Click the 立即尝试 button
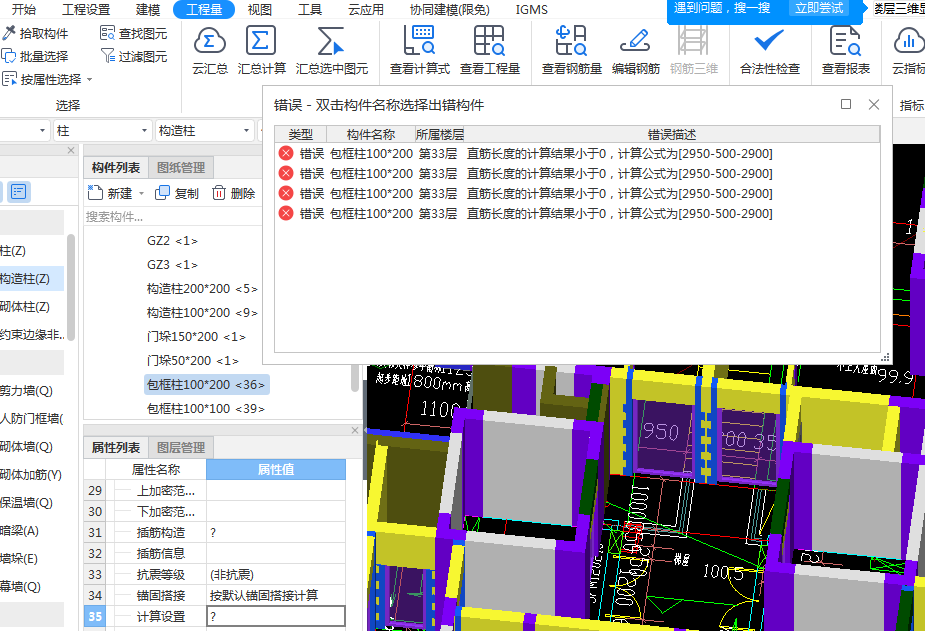Image resolution: width=925 pixels, height=631 pixels. coord(819,8)
